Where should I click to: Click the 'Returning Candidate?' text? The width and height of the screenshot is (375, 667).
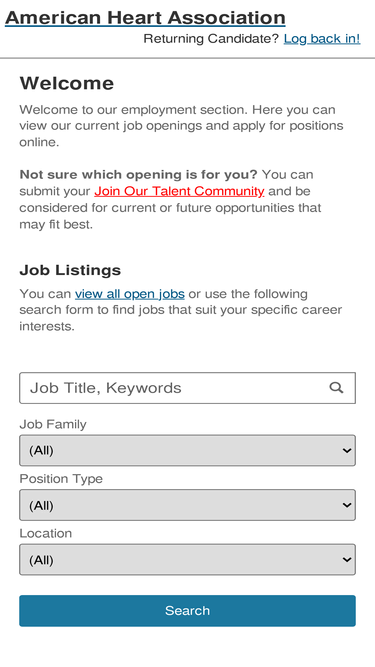(211, 39)
